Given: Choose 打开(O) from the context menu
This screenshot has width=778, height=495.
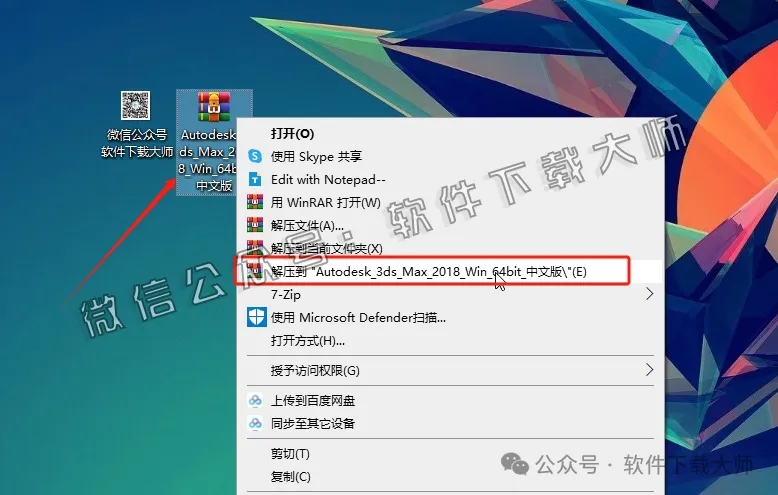Looking at the screenshot, I should [x=292, y=133].
